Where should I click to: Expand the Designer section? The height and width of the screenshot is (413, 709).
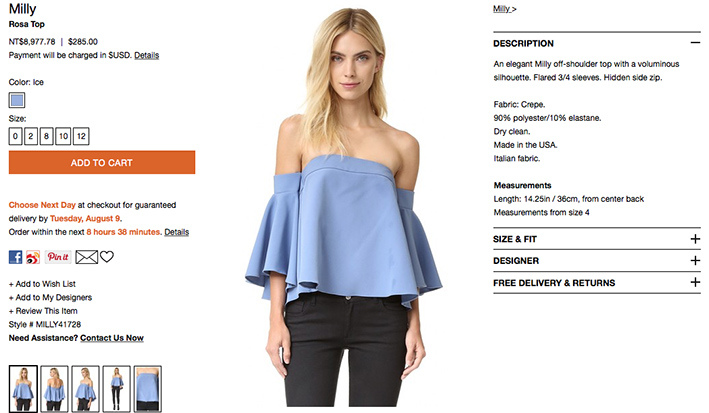pyautogui.click(x=597, y=261)
